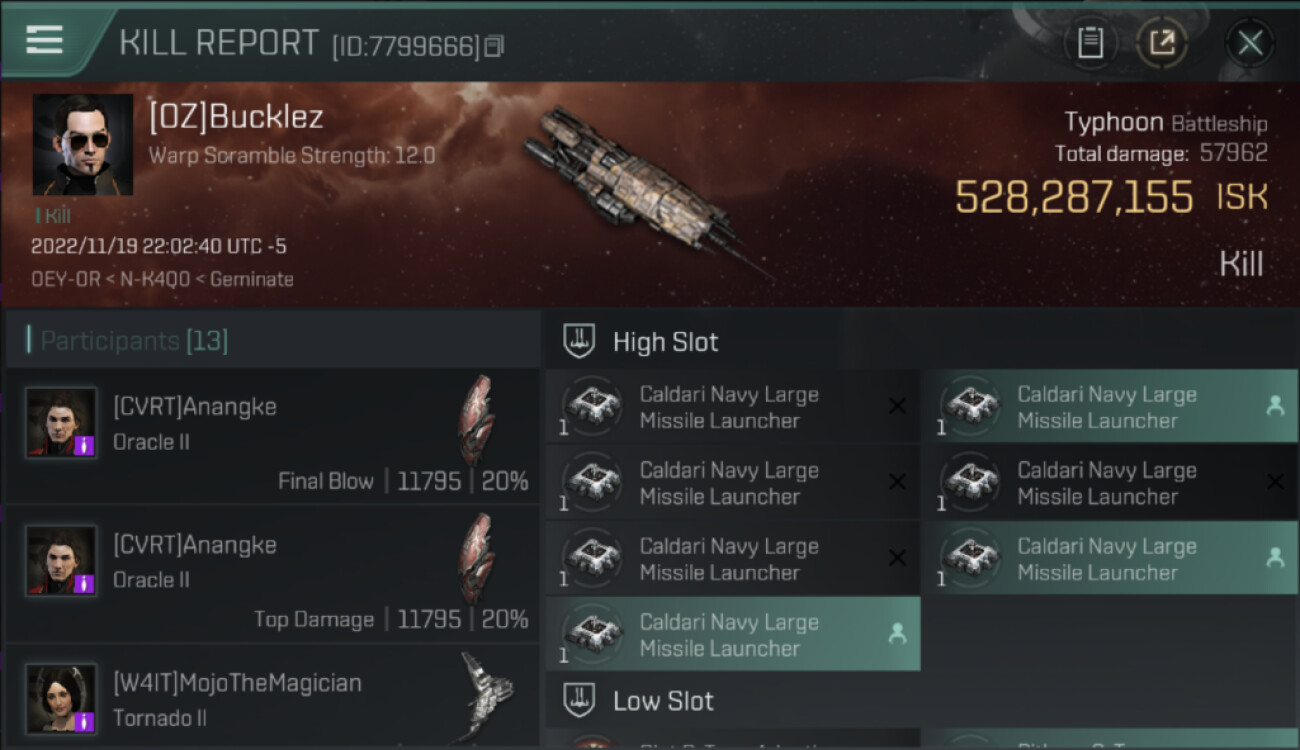Click the 528,287,155 ISK value

point(1075,198)
